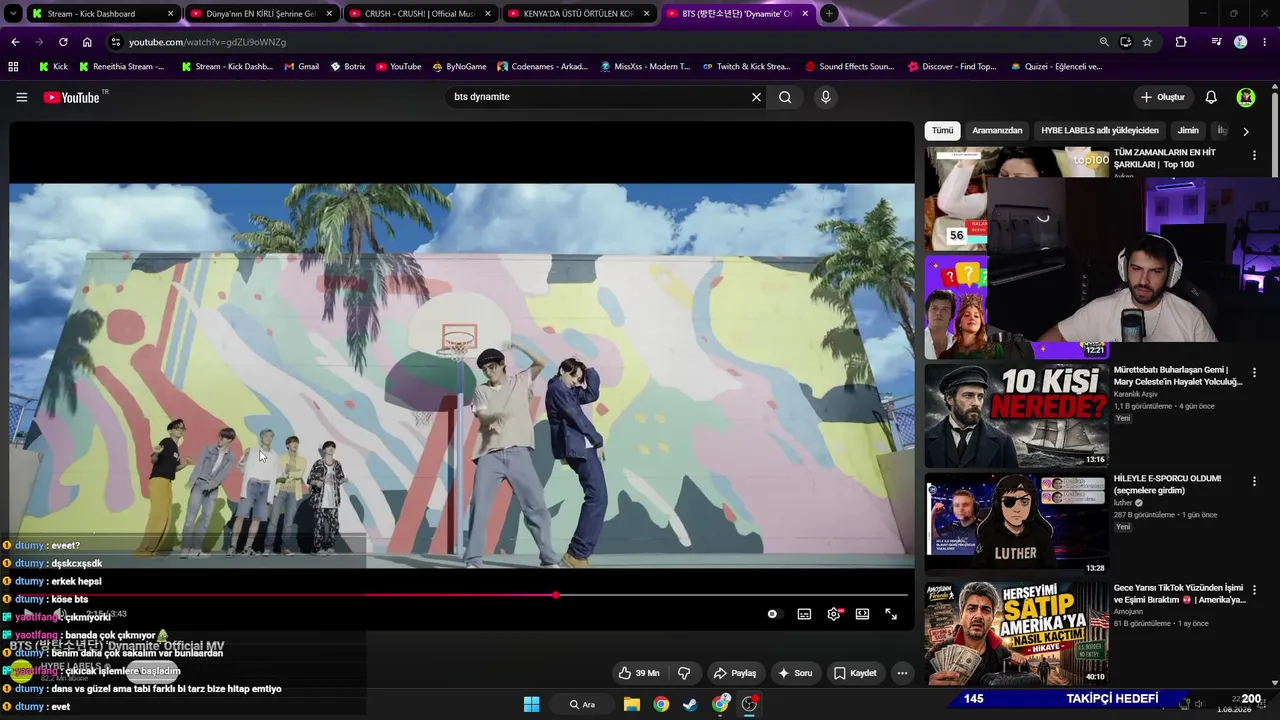Open video player settings gear
The width and height of the screenshot is (1280, 720).
click(x=834, y=614)
